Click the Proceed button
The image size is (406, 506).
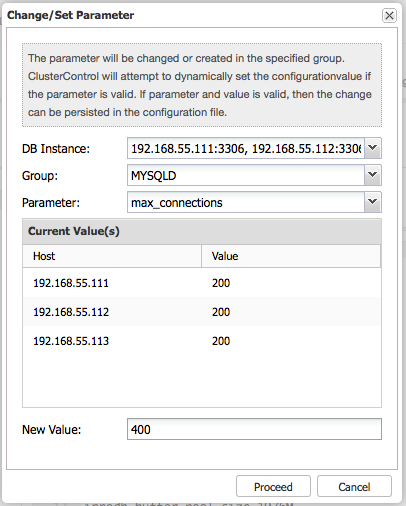273,487
